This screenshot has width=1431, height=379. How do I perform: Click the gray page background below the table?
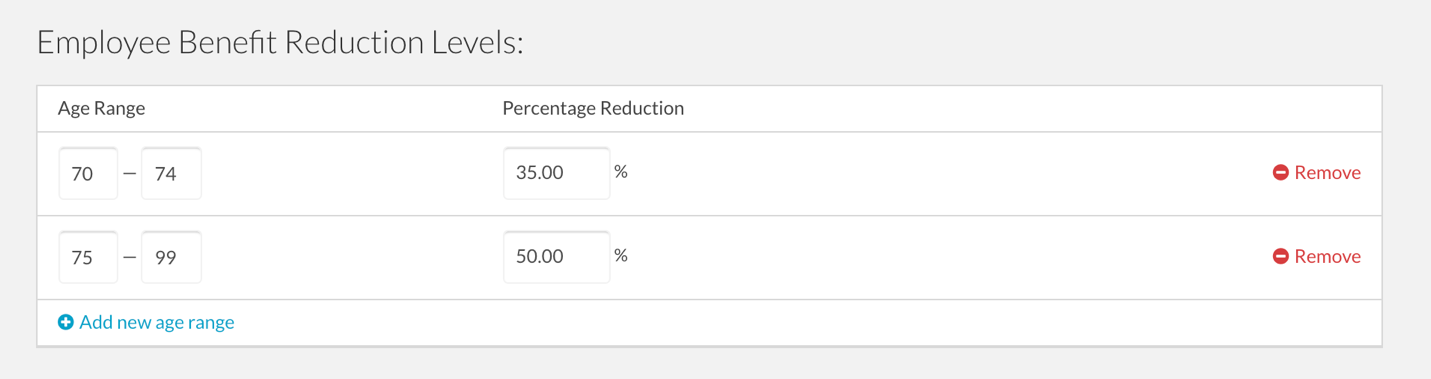coord(715,364)
